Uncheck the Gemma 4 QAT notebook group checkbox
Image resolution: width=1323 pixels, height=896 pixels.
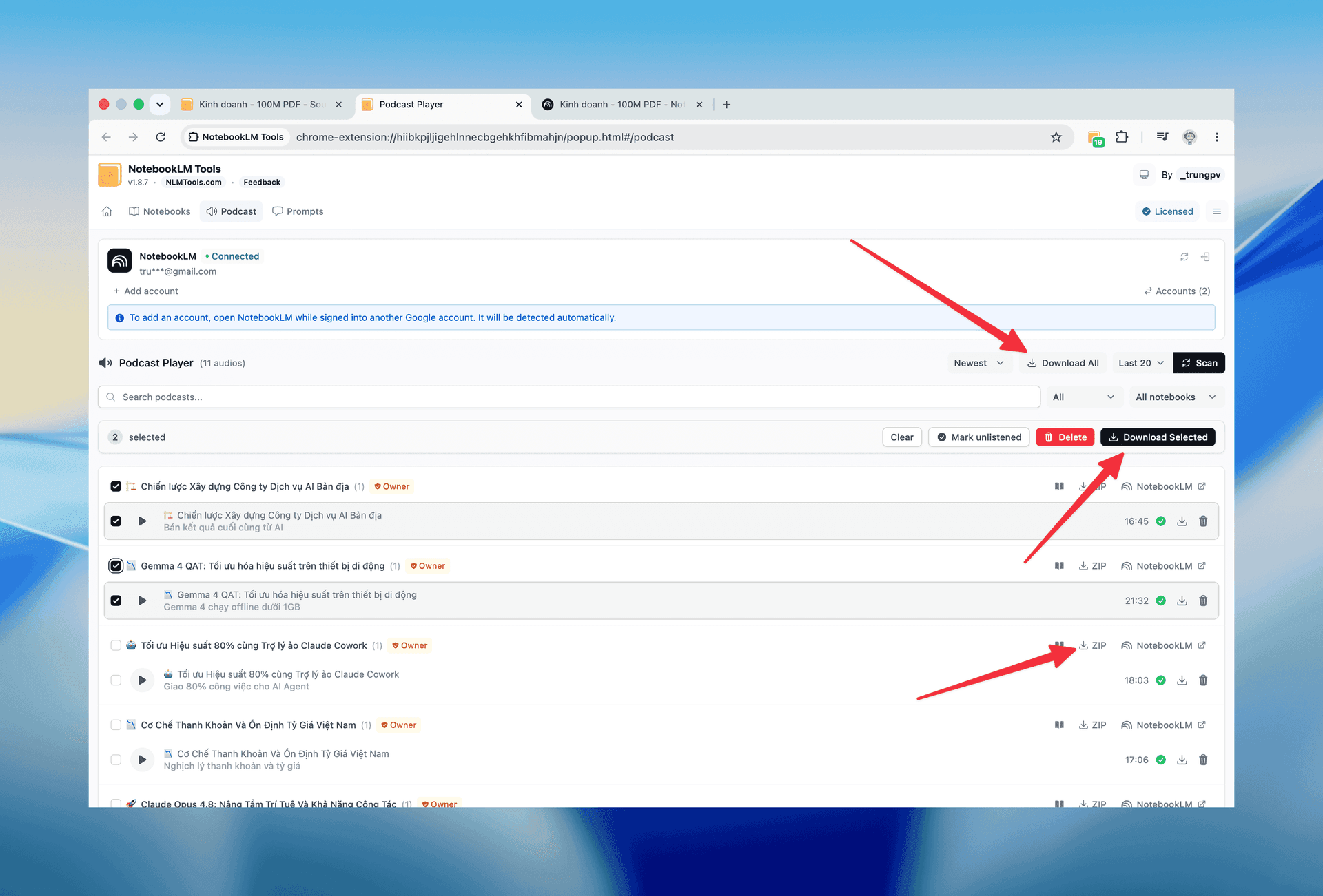pos(116,566)
